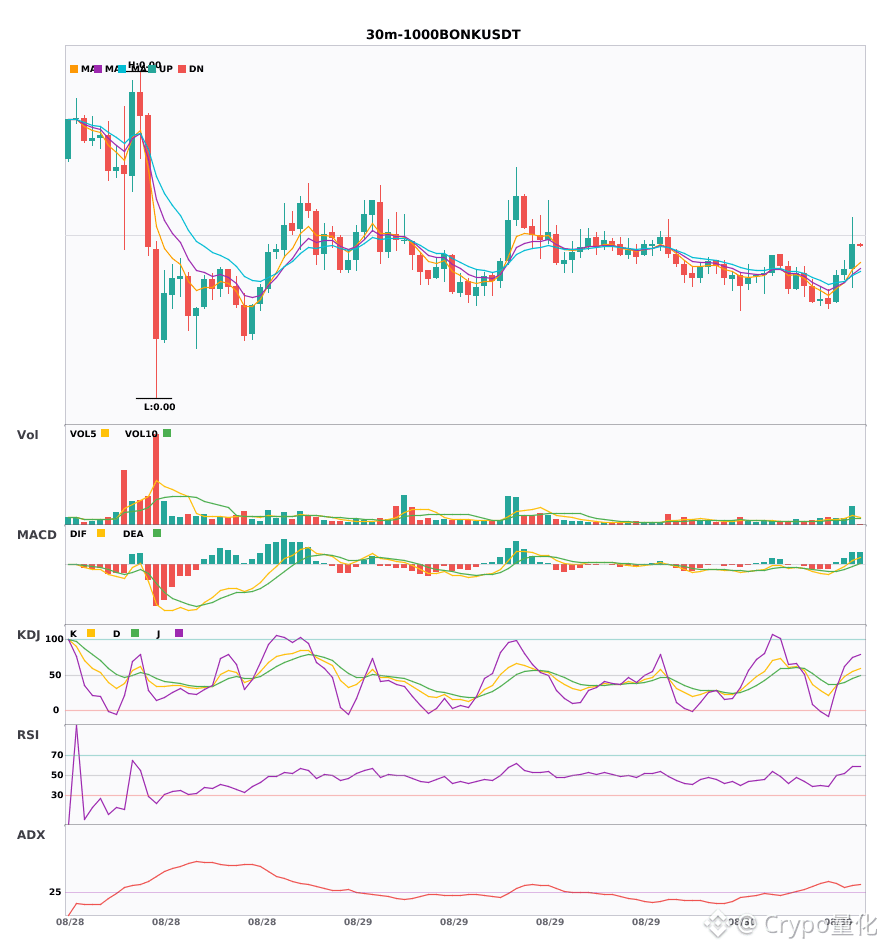The image size is (885, 950).
Task: Click the 30 level on RSI axis
Action: (x=57, y=795)
